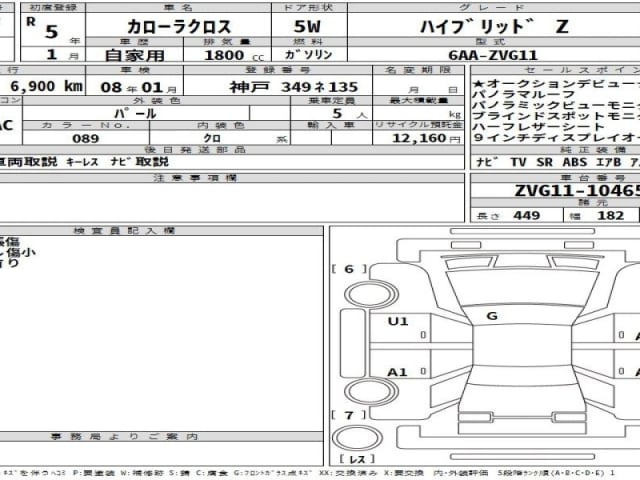The width and height of the screenshot is (640, 480).
Task: Click the displacement value 1800 cc
Action: 234,55
